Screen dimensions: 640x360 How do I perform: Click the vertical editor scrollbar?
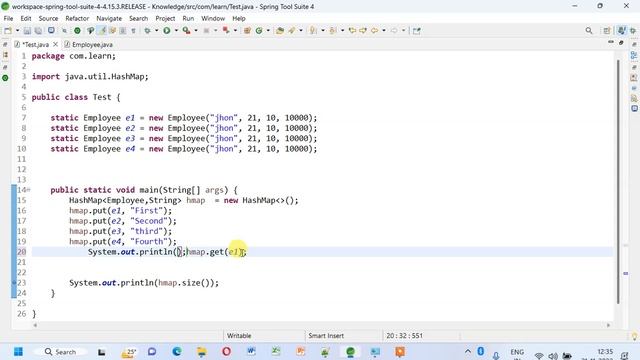(x=618, y=182)
